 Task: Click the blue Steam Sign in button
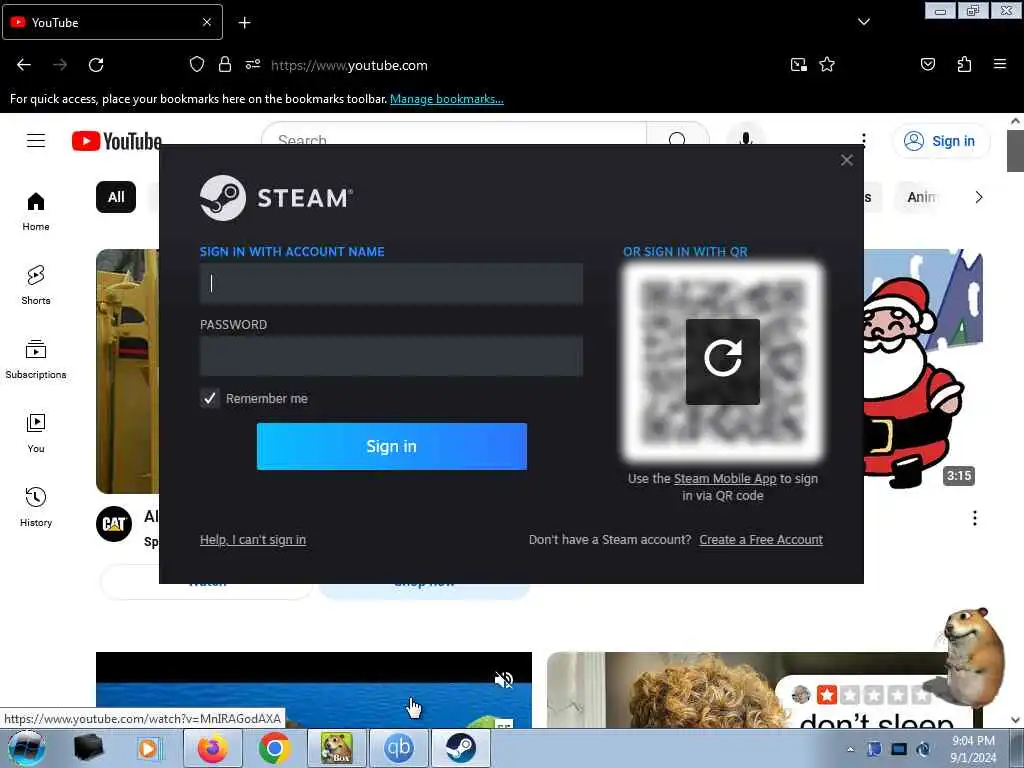391,446
